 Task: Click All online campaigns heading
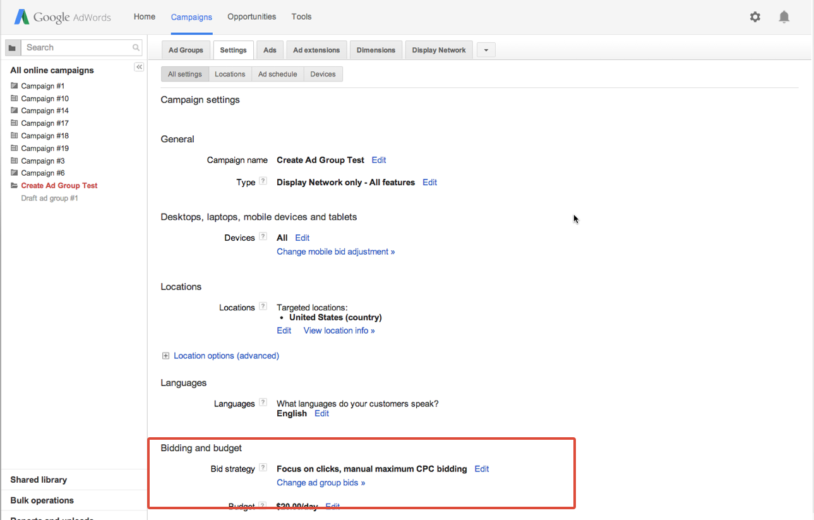click(52, 70)
